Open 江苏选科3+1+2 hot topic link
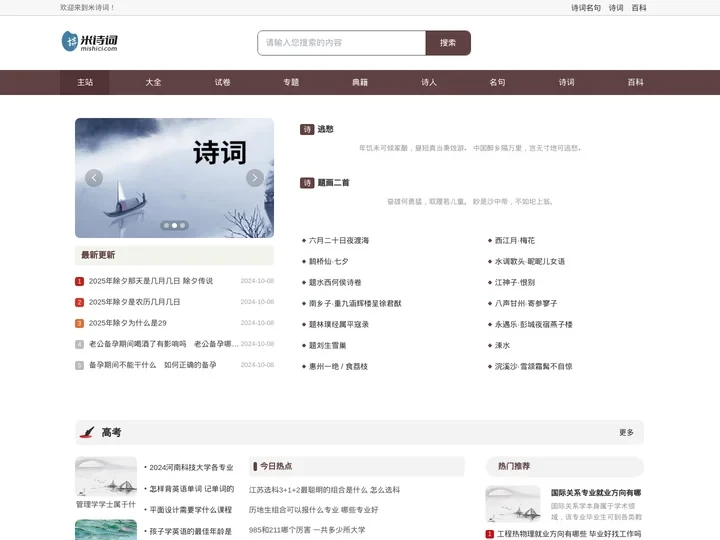Viewport: 720px width, 540px height. point(324,490)
